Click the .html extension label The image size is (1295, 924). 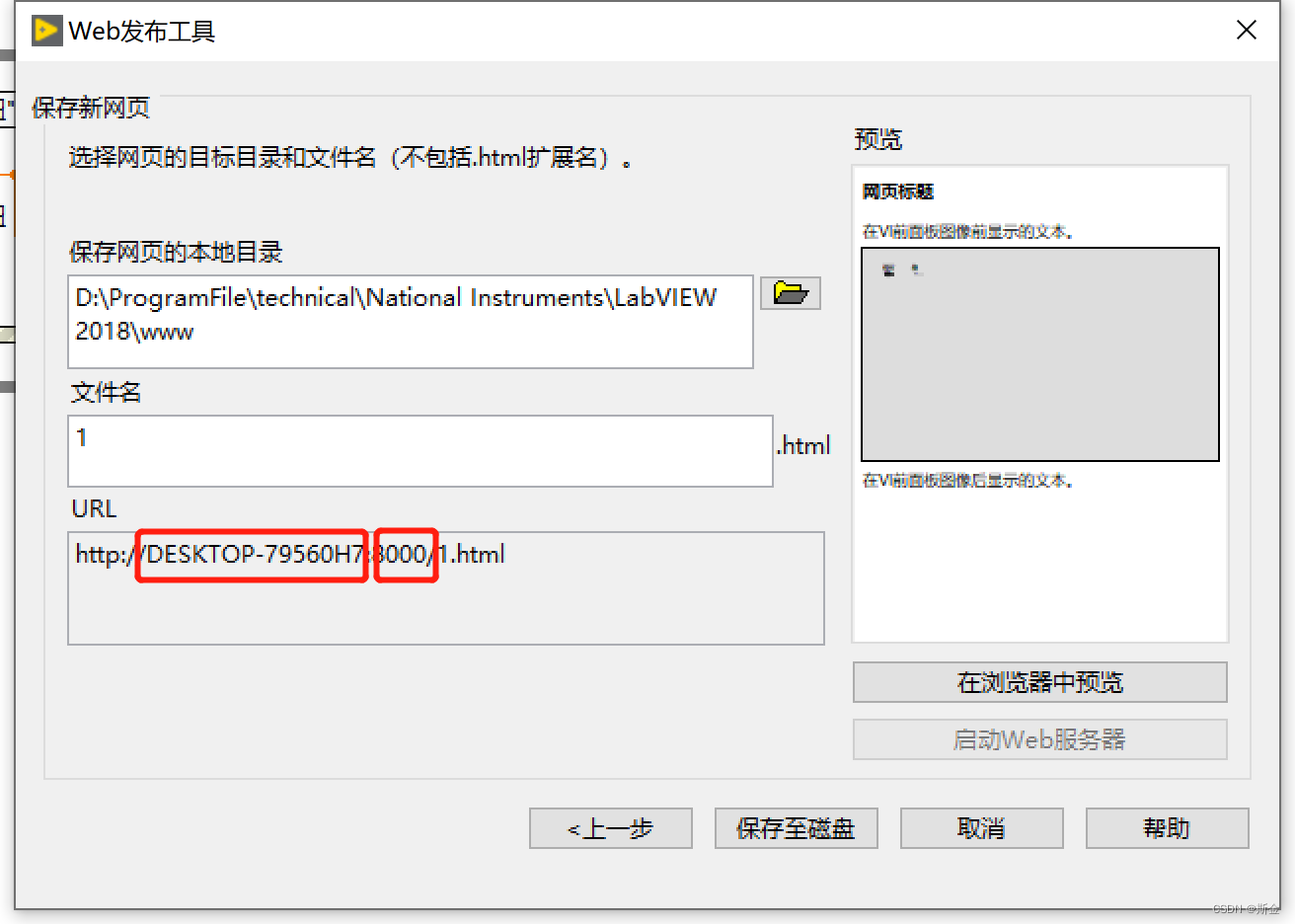point(803,445)
